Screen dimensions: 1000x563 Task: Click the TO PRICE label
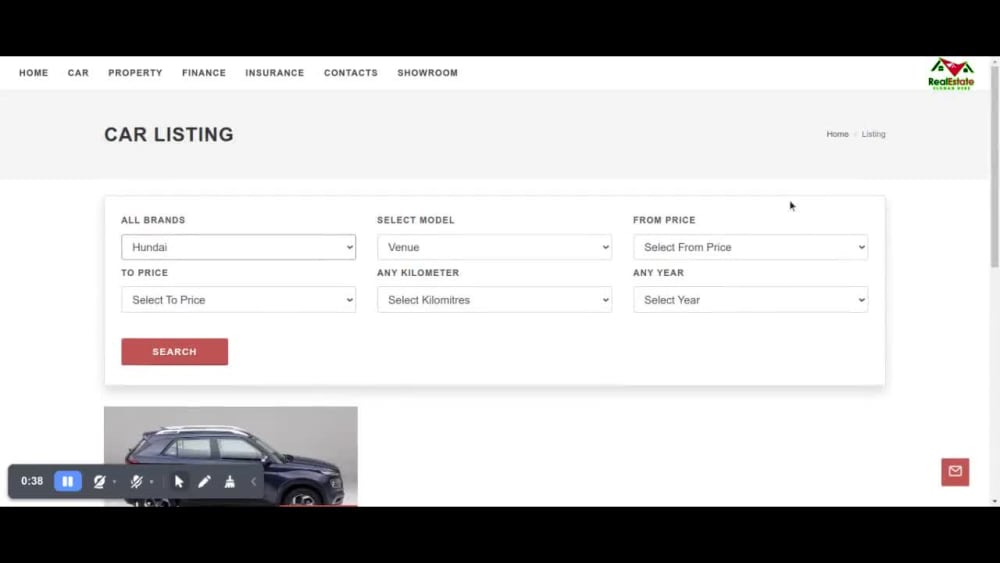(x=145, y=273)
